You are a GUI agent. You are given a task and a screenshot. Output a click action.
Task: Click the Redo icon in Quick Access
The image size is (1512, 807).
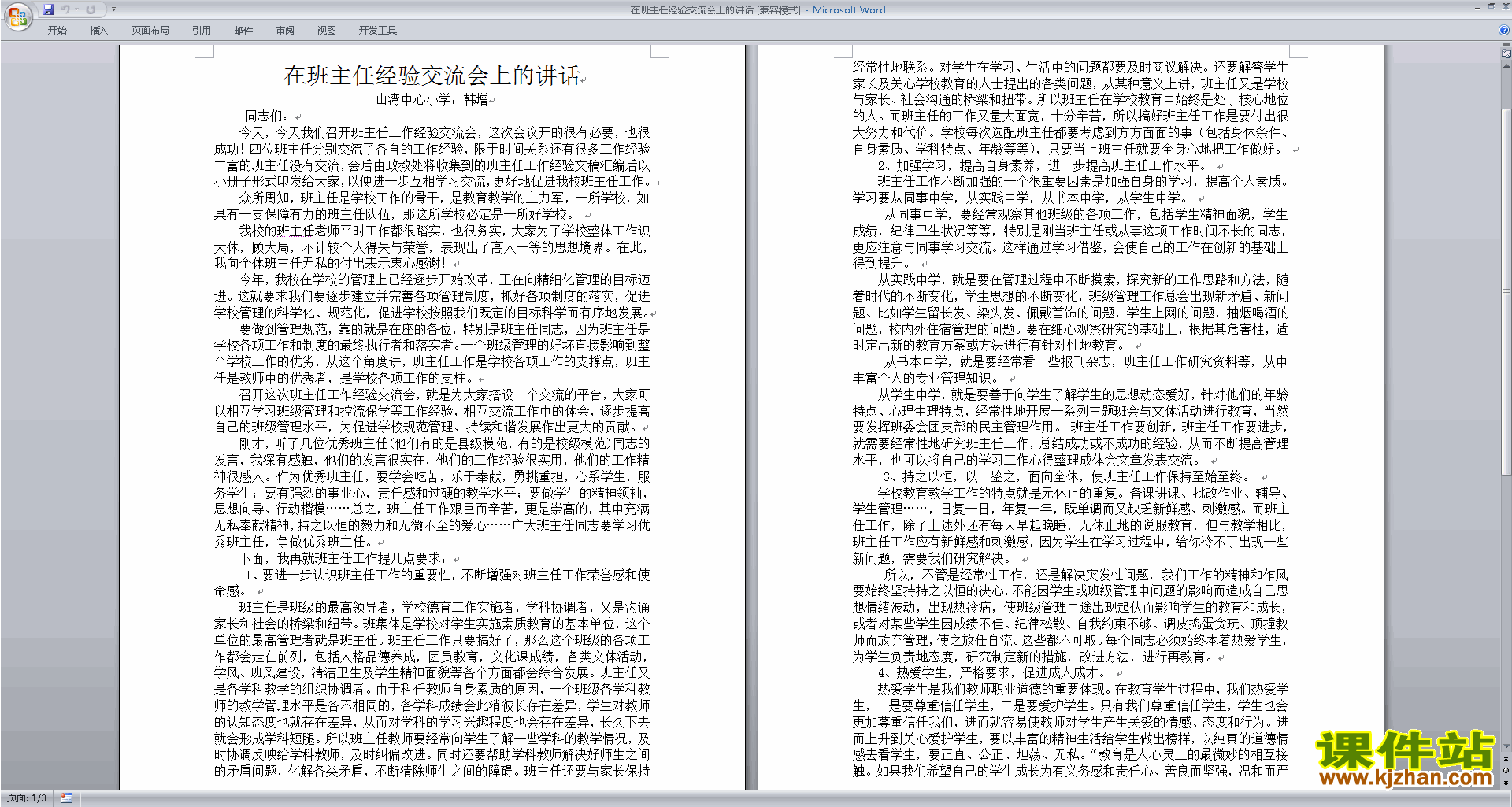[x=91, y=9]
